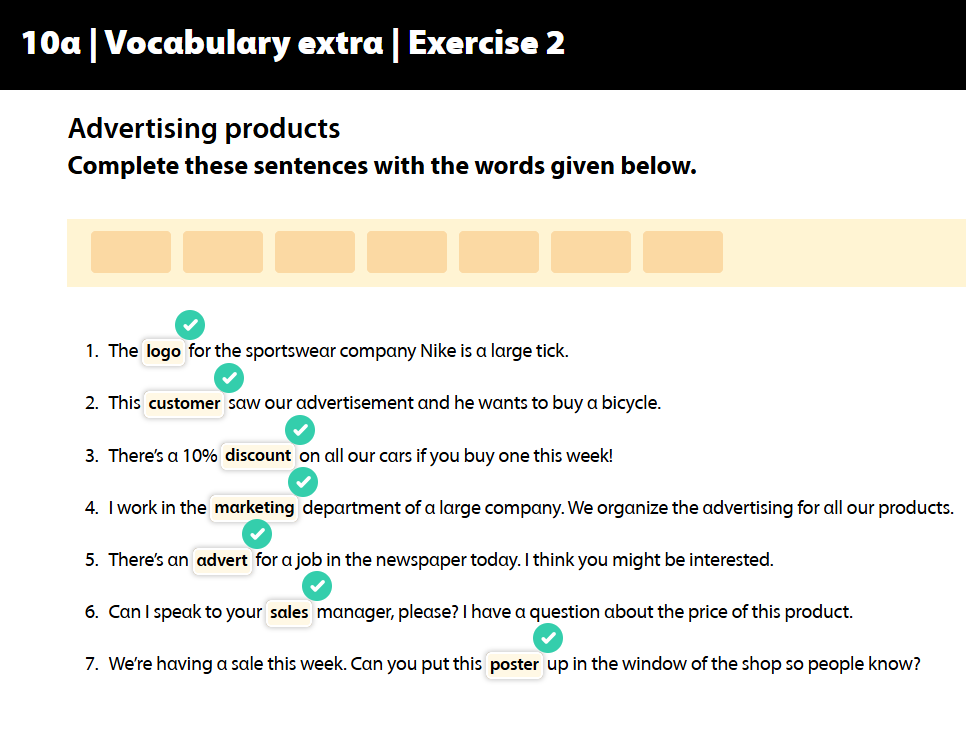Image resolution: width=966 pixels, height=732 pixels.
Task: Click the green checkmark above the sales answer
Action: [x=316, y=586]
